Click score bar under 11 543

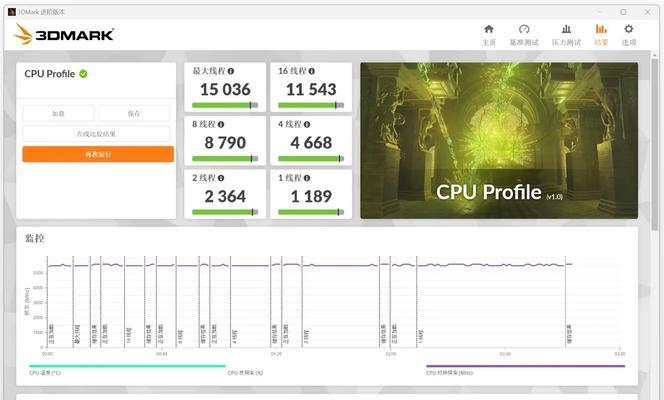[311, 105]
